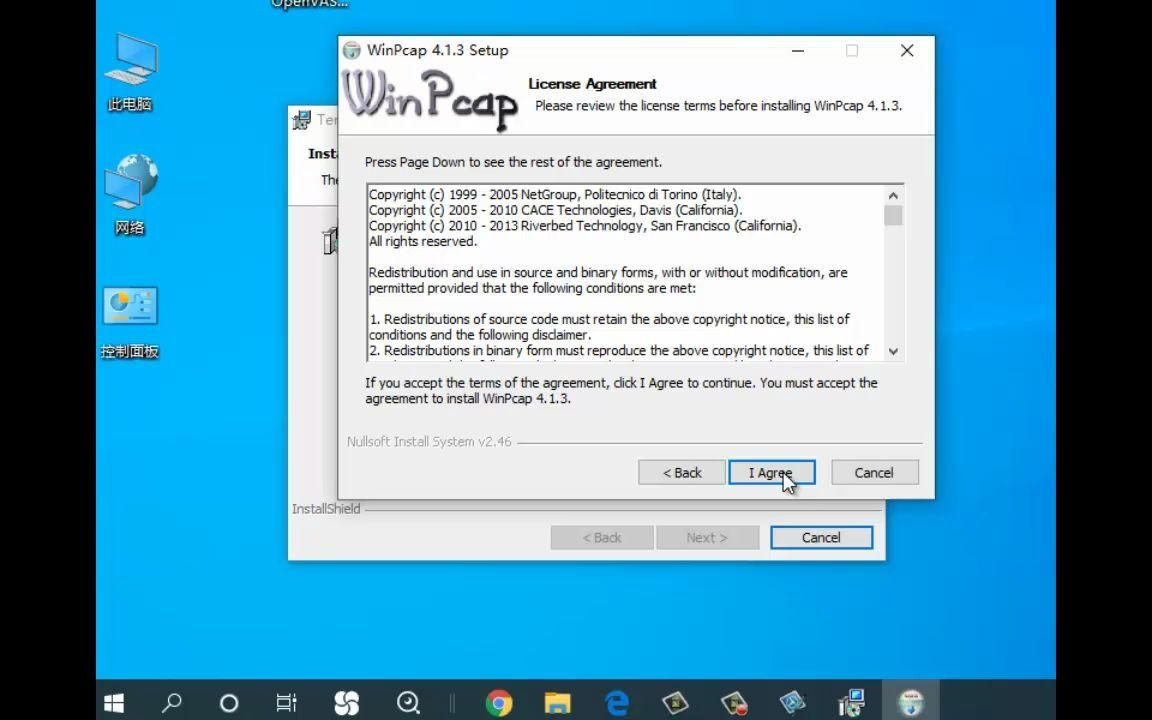
Task: Launch Microsoft Edge from the taskbar
Action: (x=616, y=703)
